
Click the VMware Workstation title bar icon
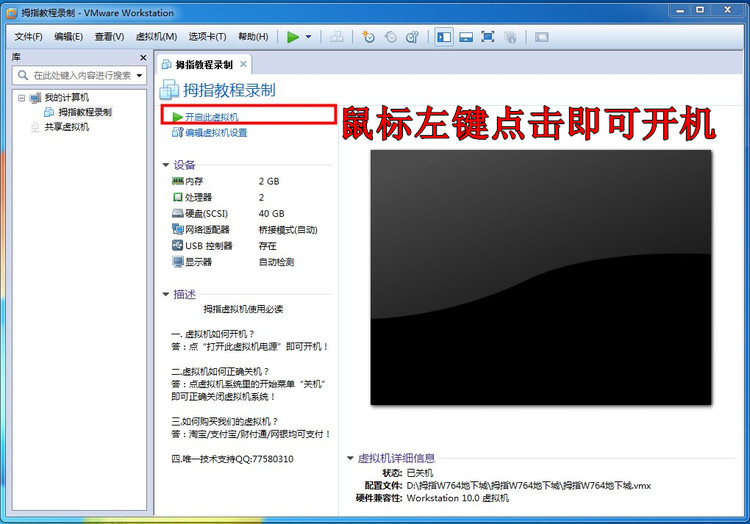pyautogui.click(x=11, y=13)
